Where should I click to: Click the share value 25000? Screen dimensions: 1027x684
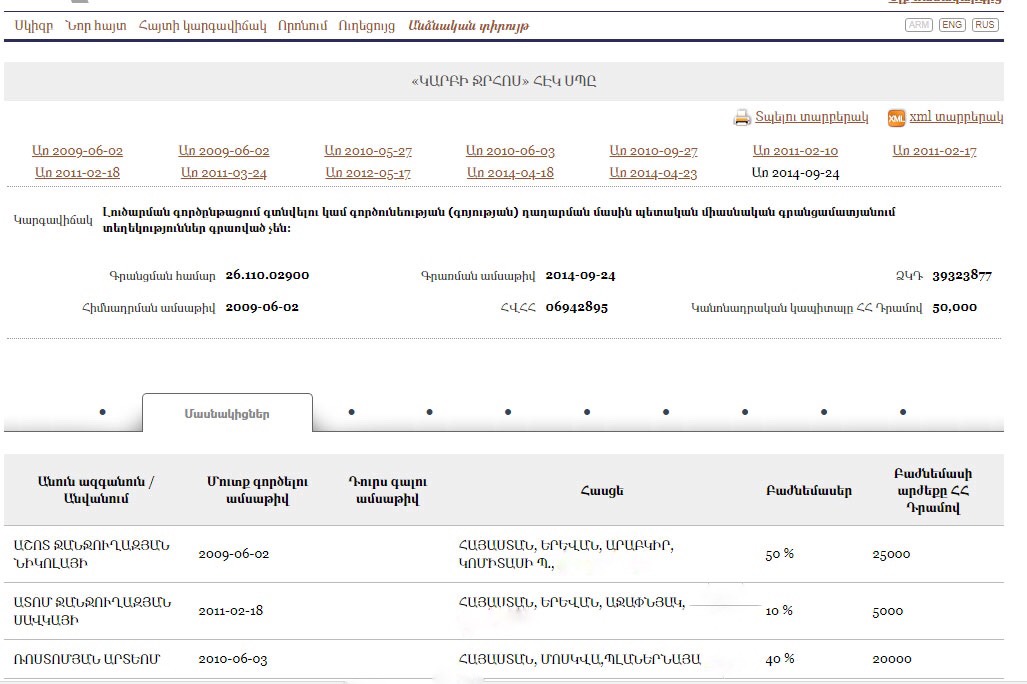point(891,554)
